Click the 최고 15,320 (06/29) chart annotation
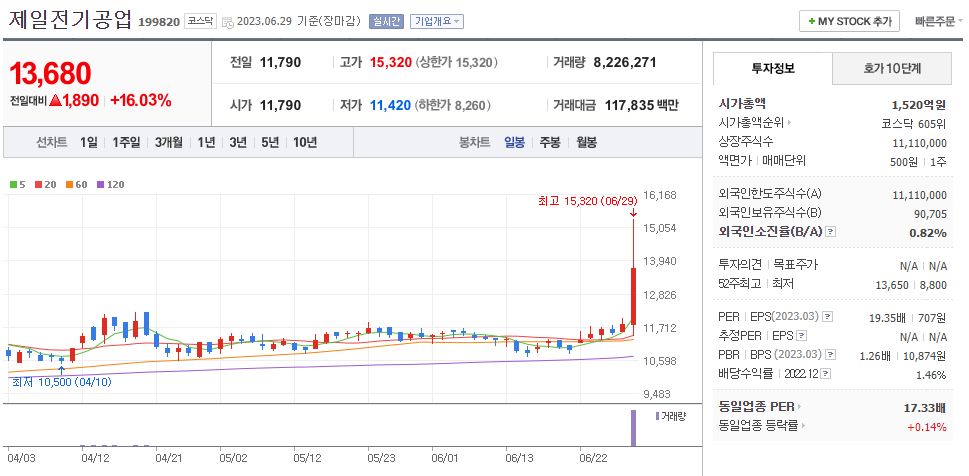The width and height of the screenshot is (969, 476). pos(587,200)
